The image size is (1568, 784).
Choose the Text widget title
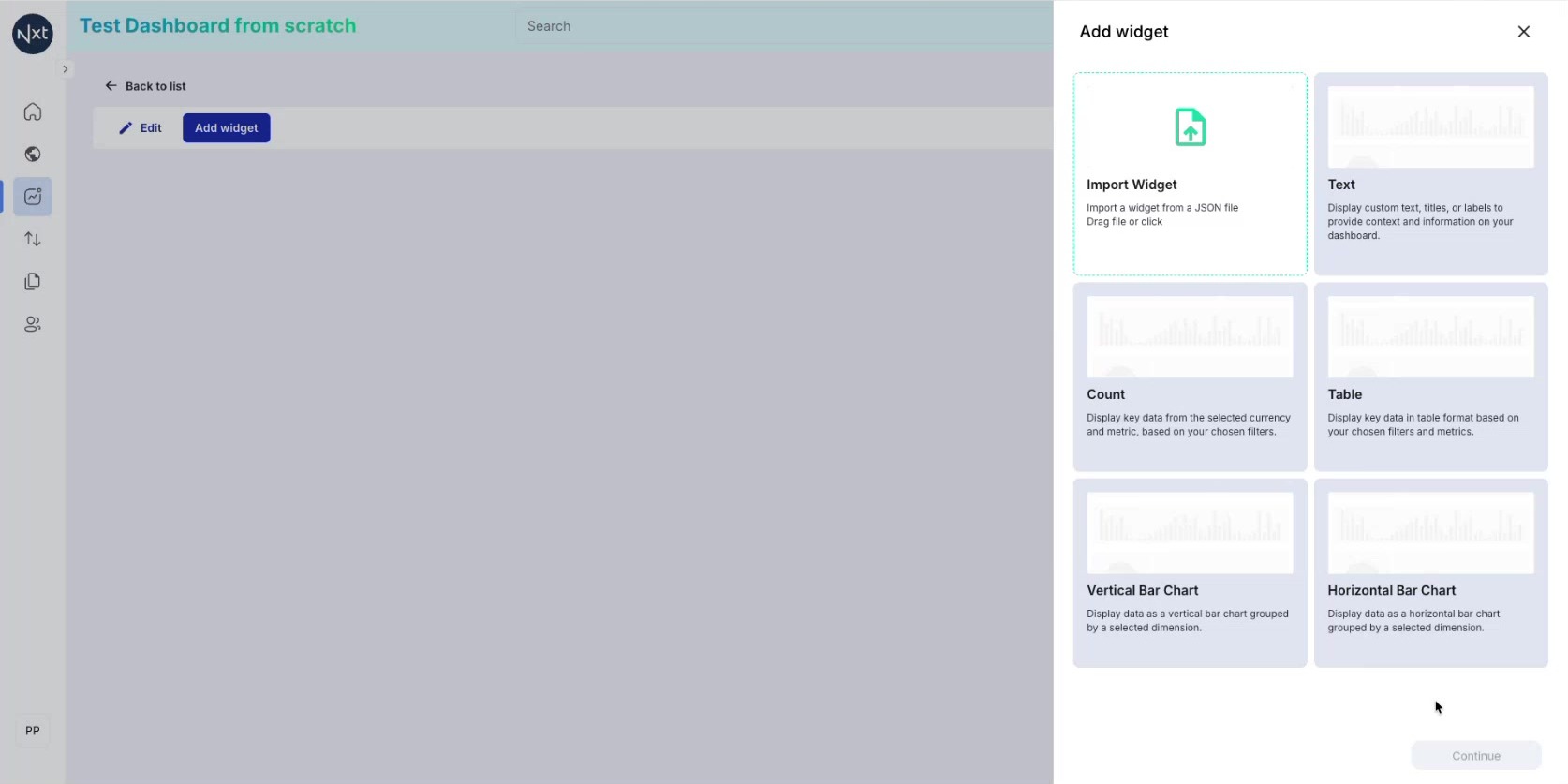1341,185
